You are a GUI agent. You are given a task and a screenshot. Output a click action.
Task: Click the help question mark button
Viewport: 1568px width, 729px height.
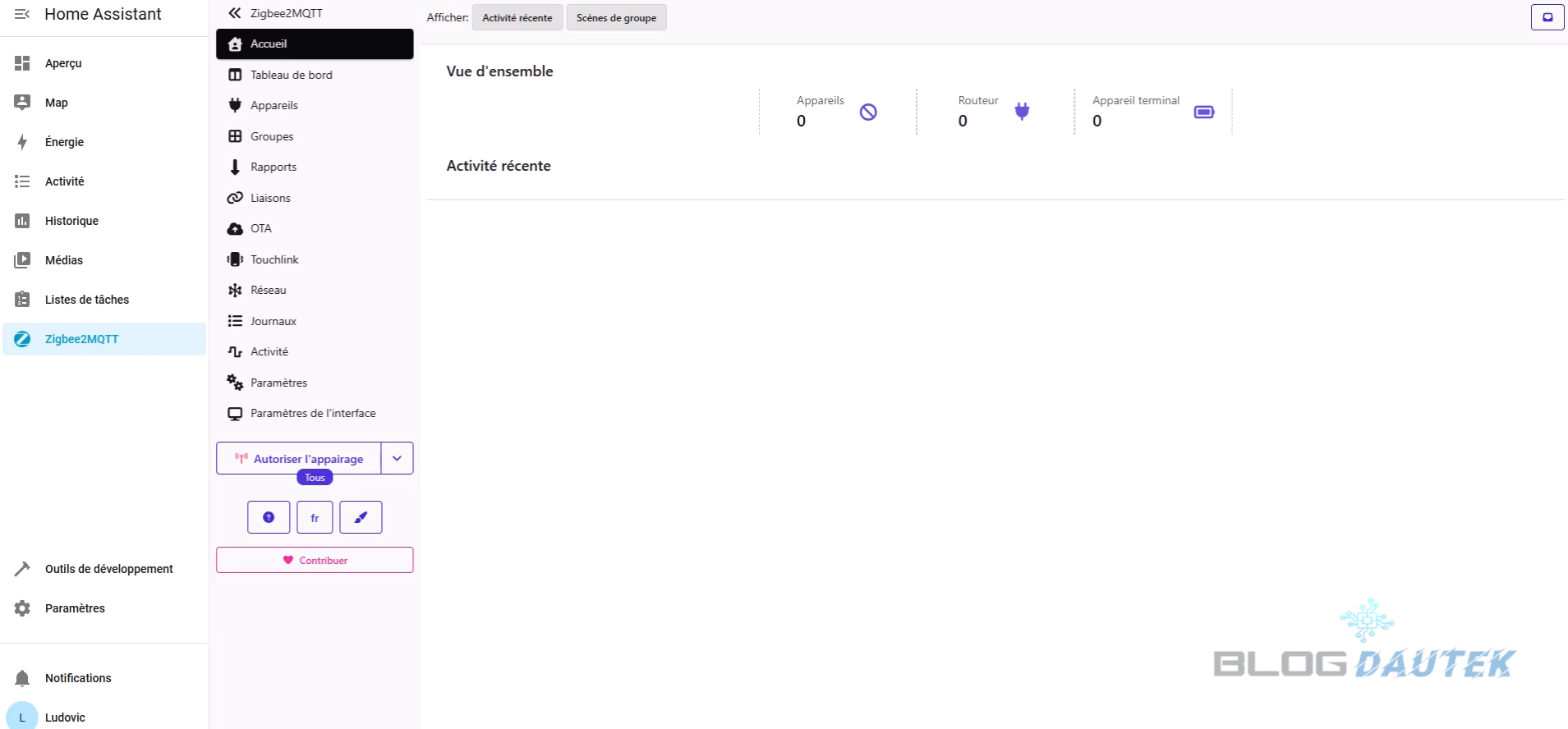point(269,517)
